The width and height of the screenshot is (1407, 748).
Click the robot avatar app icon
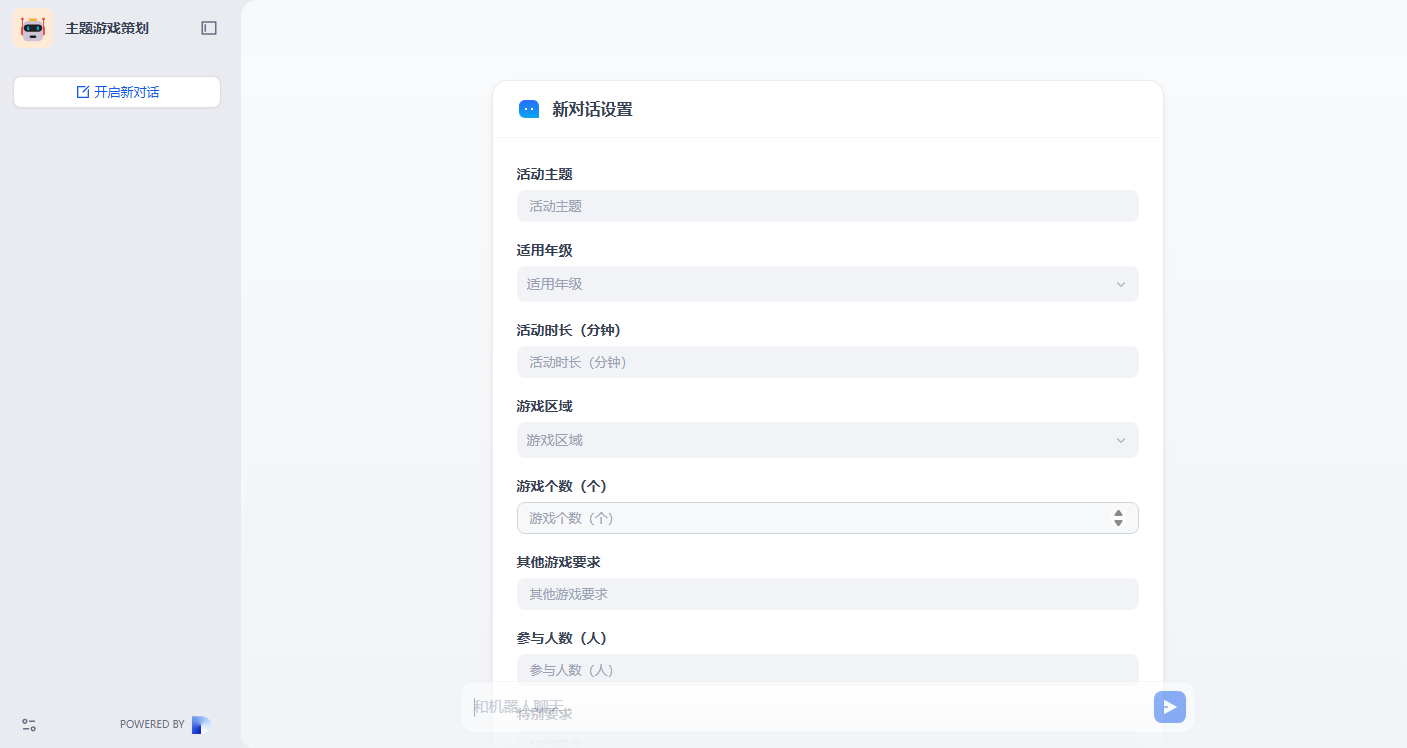pos(33,28)
